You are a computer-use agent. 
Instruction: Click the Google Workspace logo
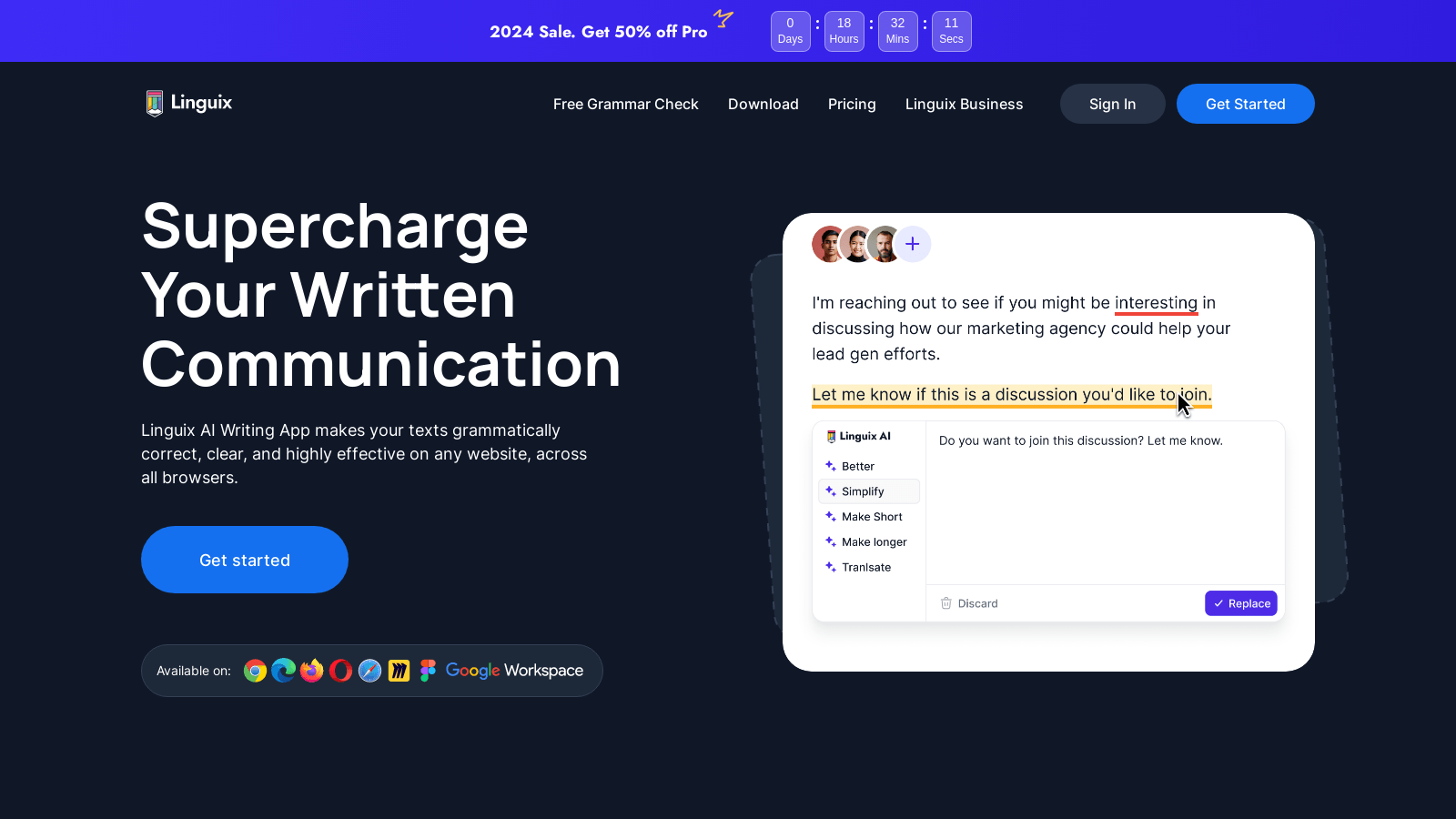pos(514,671)
